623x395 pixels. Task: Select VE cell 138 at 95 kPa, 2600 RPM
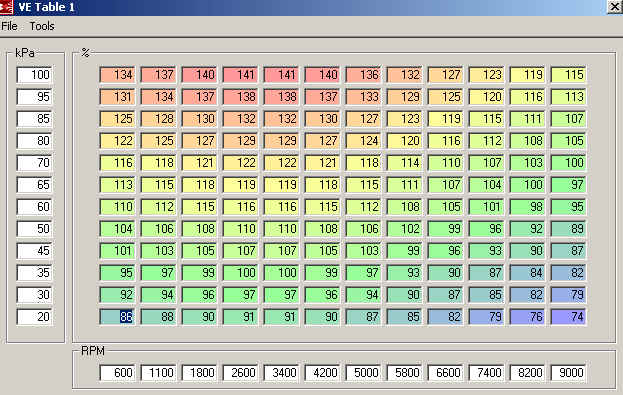pyautogui.click(x=240, y=97)
